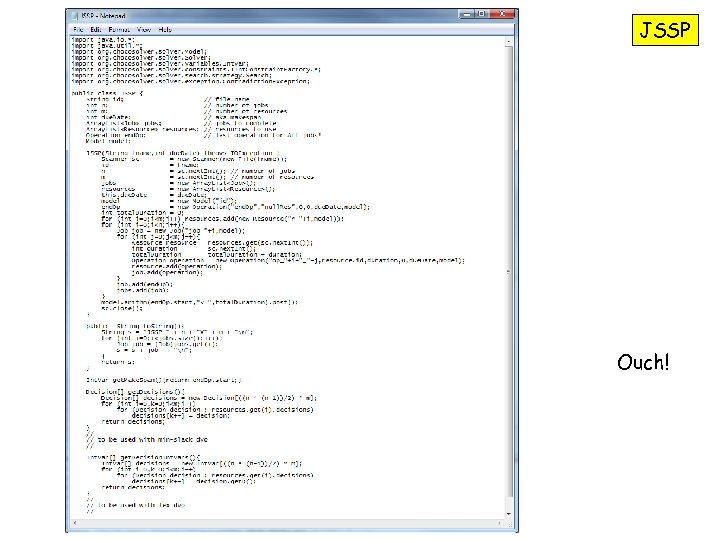Click the "import java.io.*;" line
Screen dimensions: 720x540
(103, 39)
